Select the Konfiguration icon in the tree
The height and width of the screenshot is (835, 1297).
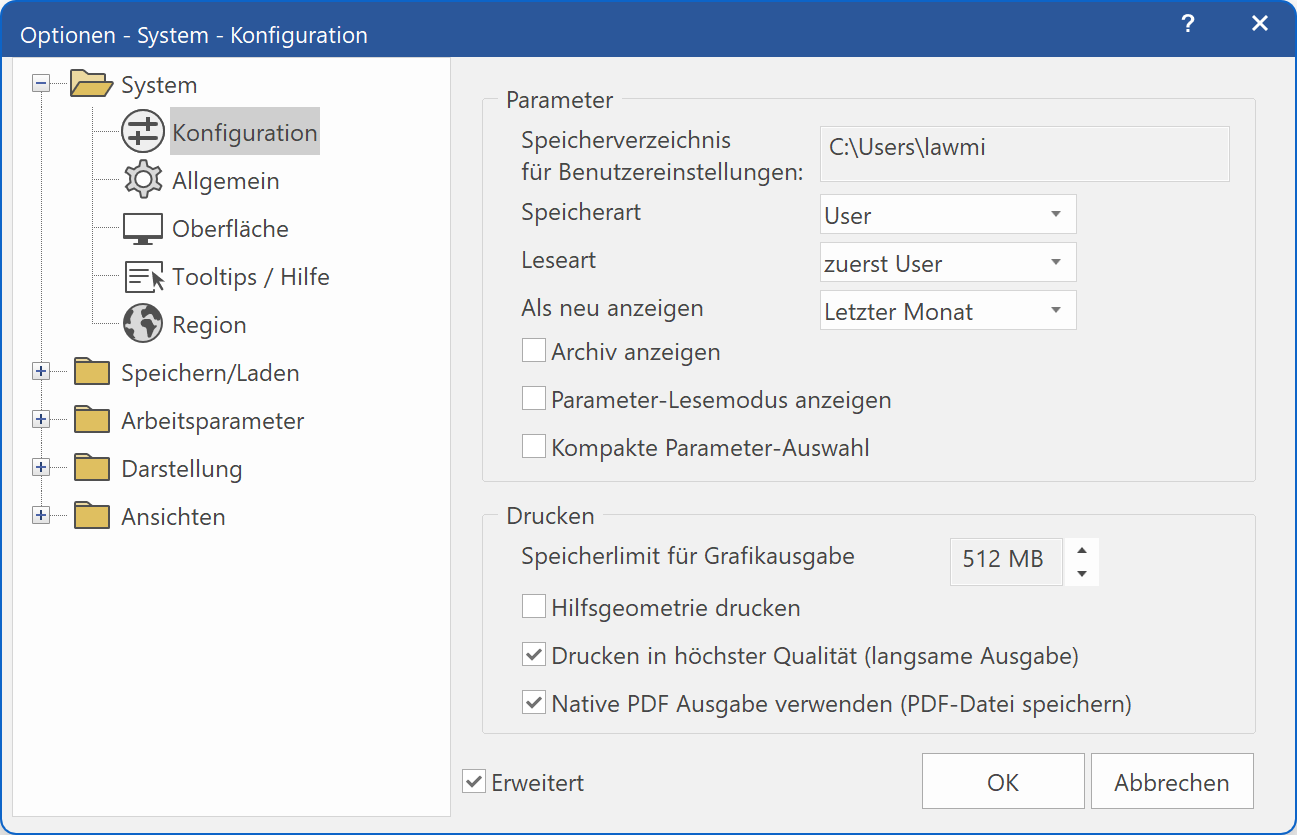pos(141,131)
